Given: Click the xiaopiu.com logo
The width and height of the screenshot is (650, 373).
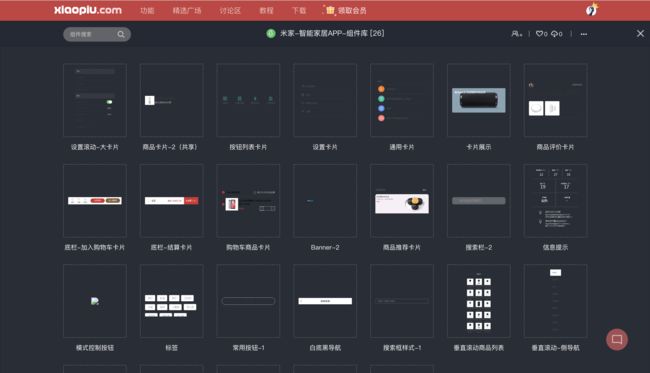Looking at the screenshot, I should tap(88, 10).
